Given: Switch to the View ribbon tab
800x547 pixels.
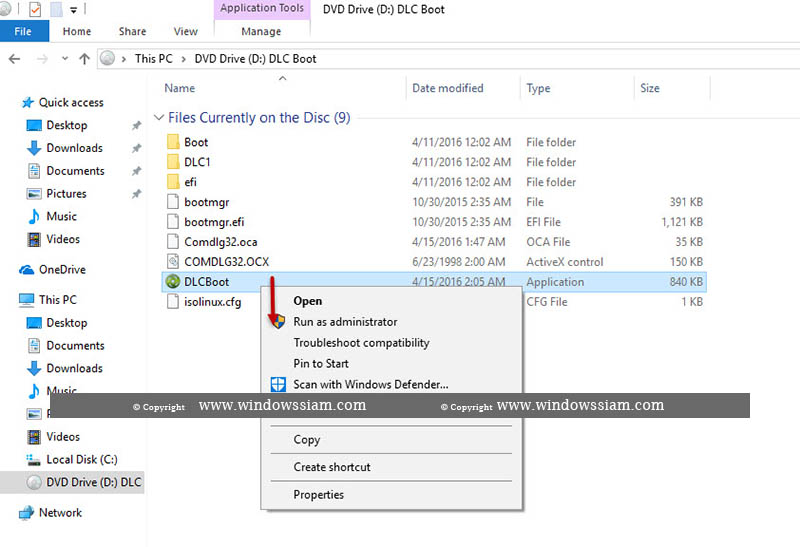Looking at the screenshot, I should point(185,31).
